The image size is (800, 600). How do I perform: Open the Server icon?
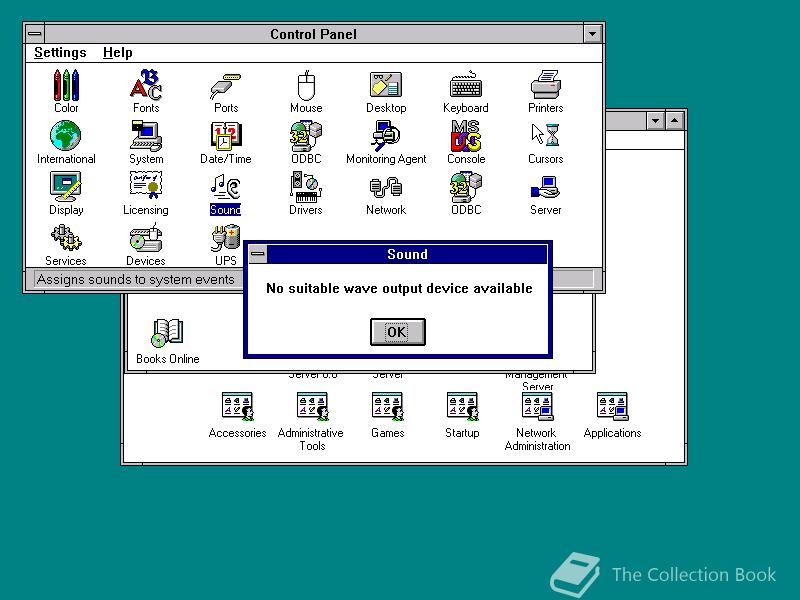[545, 193]
